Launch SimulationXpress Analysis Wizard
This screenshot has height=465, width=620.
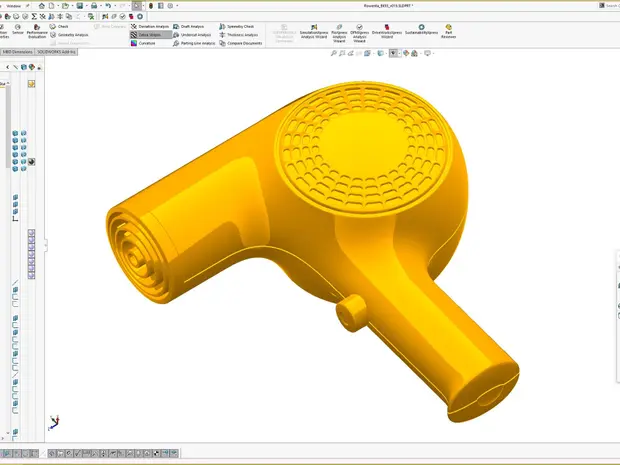coord(314,31)
